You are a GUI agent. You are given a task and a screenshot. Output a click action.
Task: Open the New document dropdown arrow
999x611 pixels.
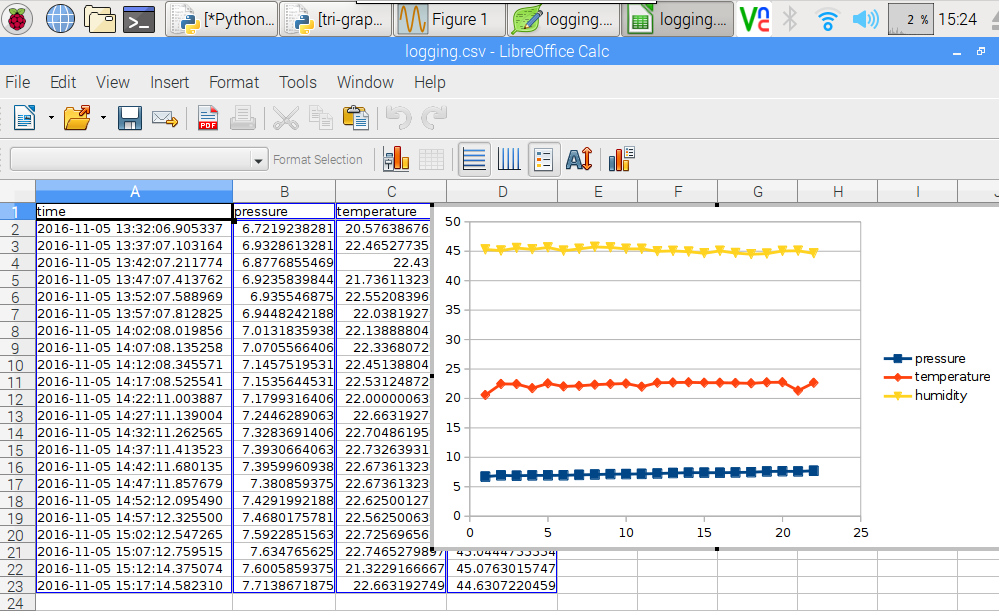(50, 119)
